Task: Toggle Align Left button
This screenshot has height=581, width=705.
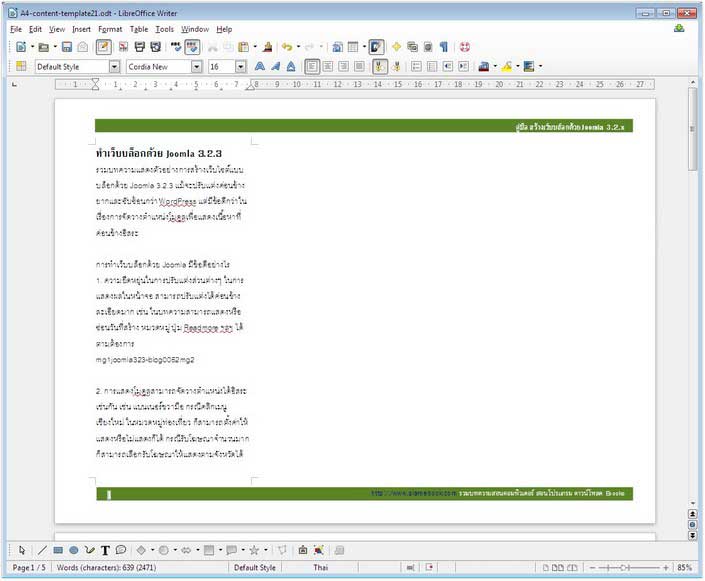Action: pyautogui.click(x=312, y=67)
